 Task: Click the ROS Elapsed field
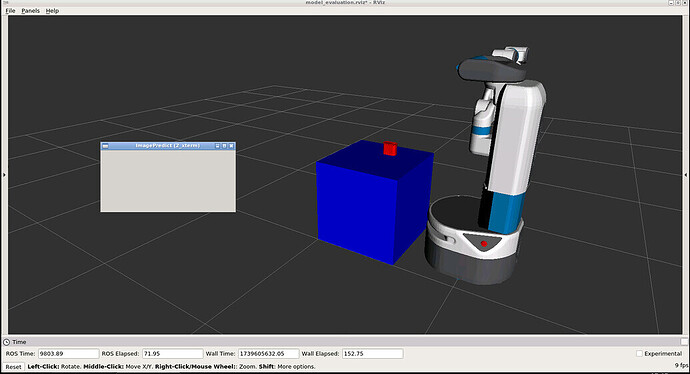click(x=172, y=353)
